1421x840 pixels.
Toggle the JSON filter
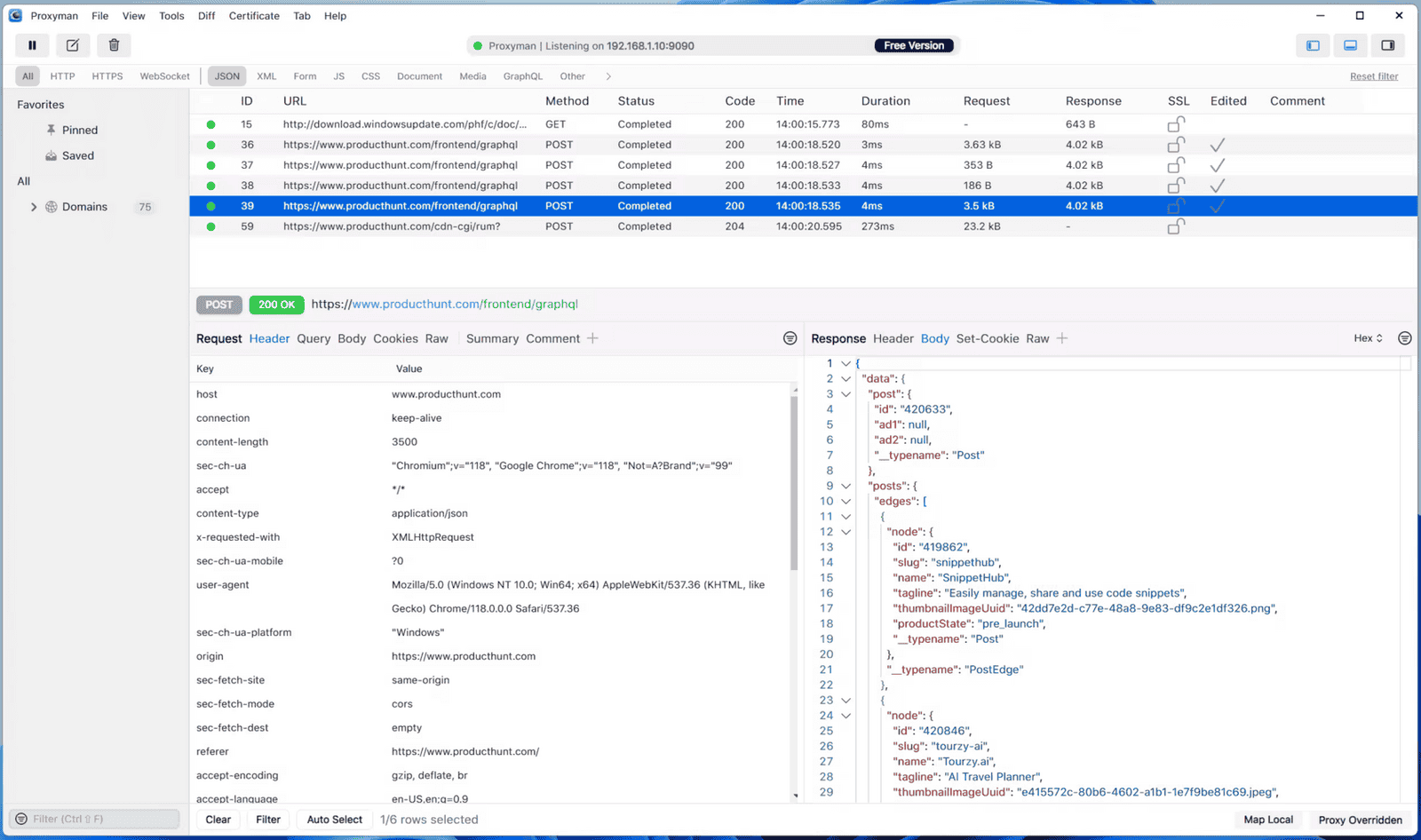click(226, 76)
